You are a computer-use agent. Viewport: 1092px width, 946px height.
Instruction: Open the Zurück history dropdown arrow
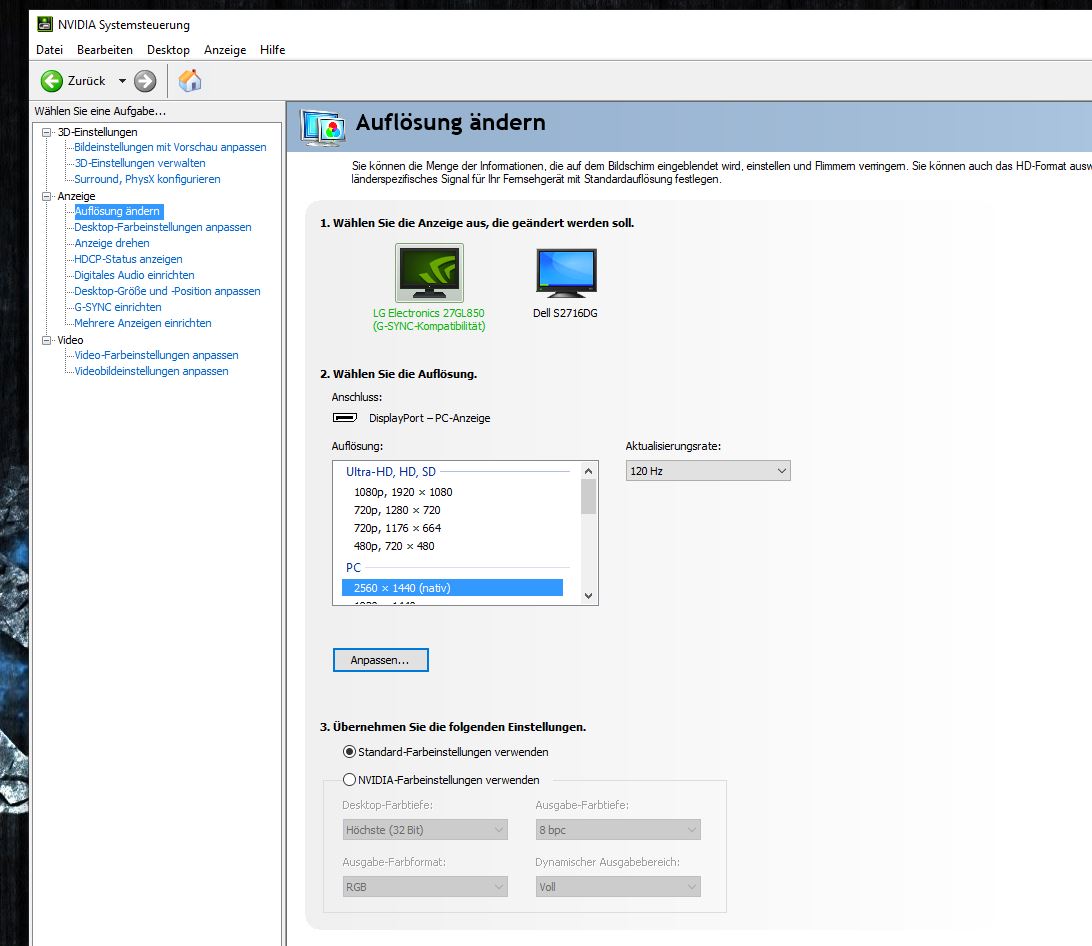(x=122, y=81)
